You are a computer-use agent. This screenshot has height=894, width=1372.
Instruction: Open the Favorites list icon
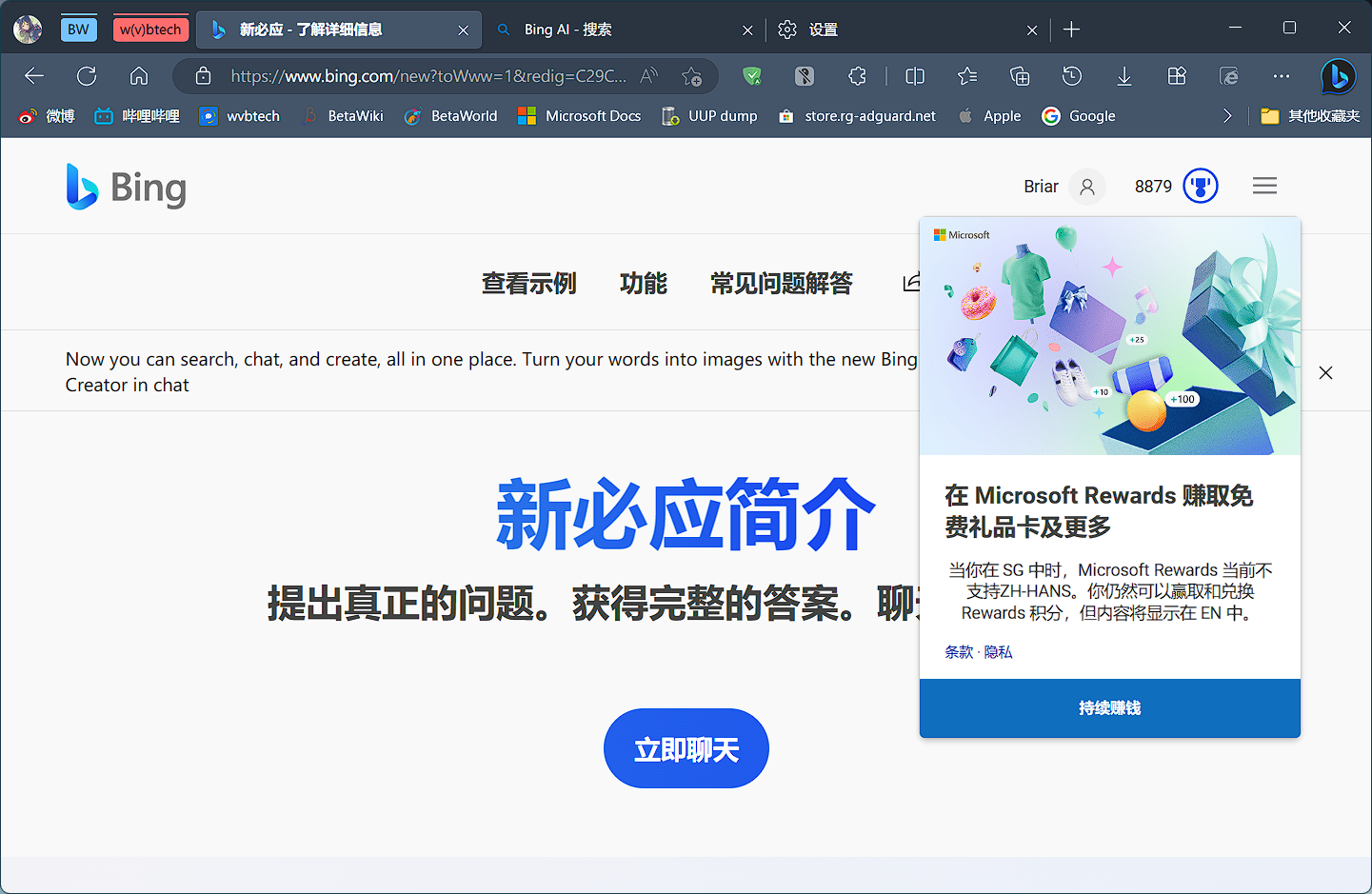(x=967, y=76)
